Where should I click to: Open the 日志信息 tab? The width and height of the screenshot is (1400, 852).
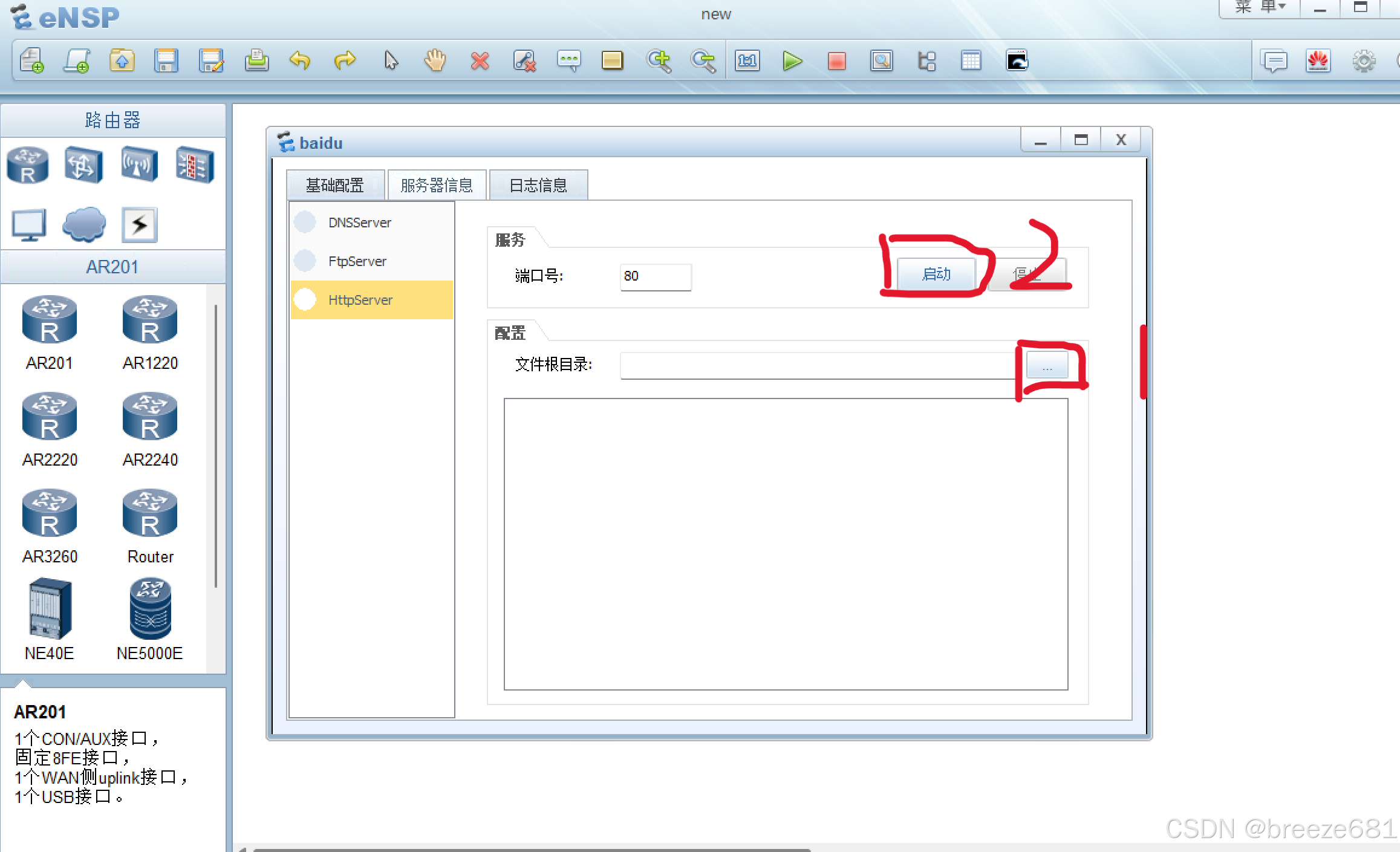click(x=538, y=185)
